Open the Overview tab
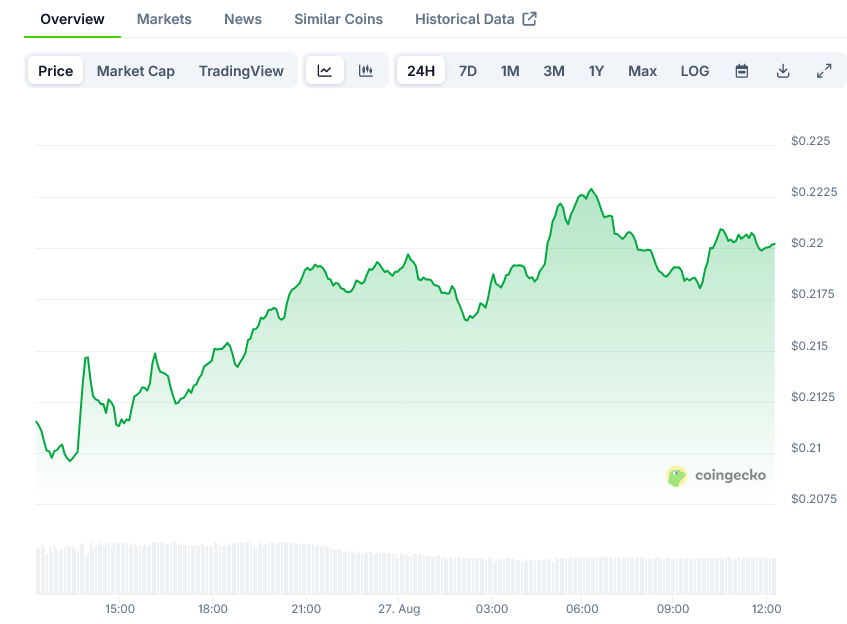 tap(72, 19)
